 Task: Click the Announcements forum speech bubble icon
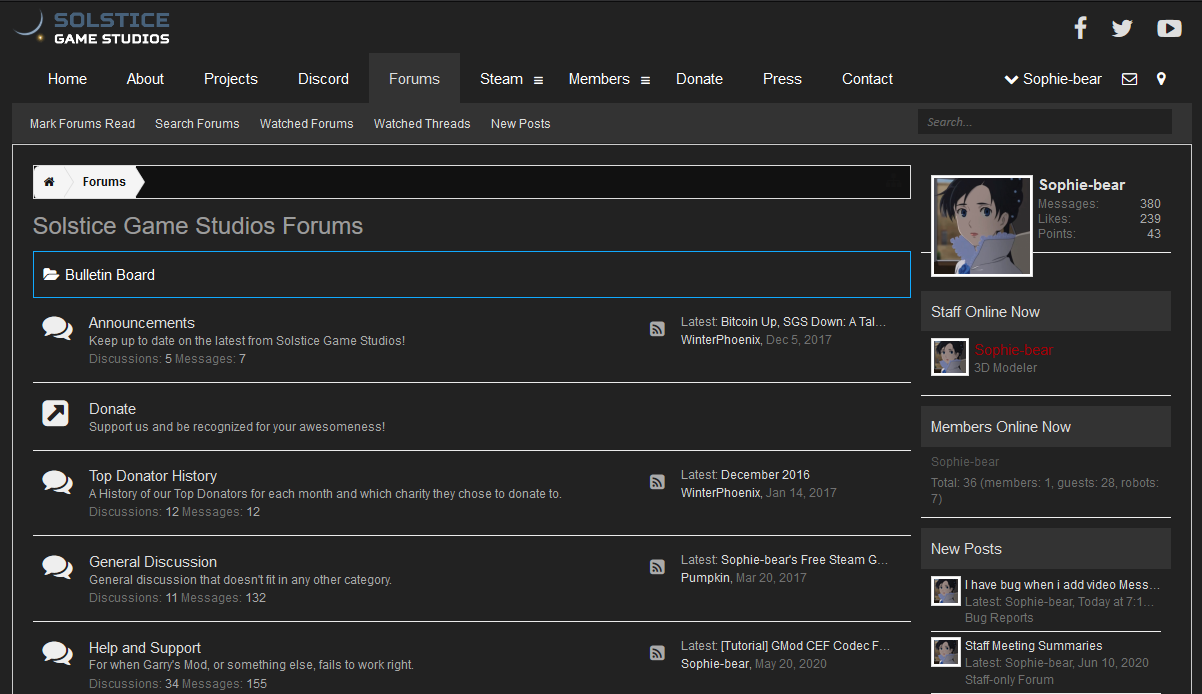57,328
